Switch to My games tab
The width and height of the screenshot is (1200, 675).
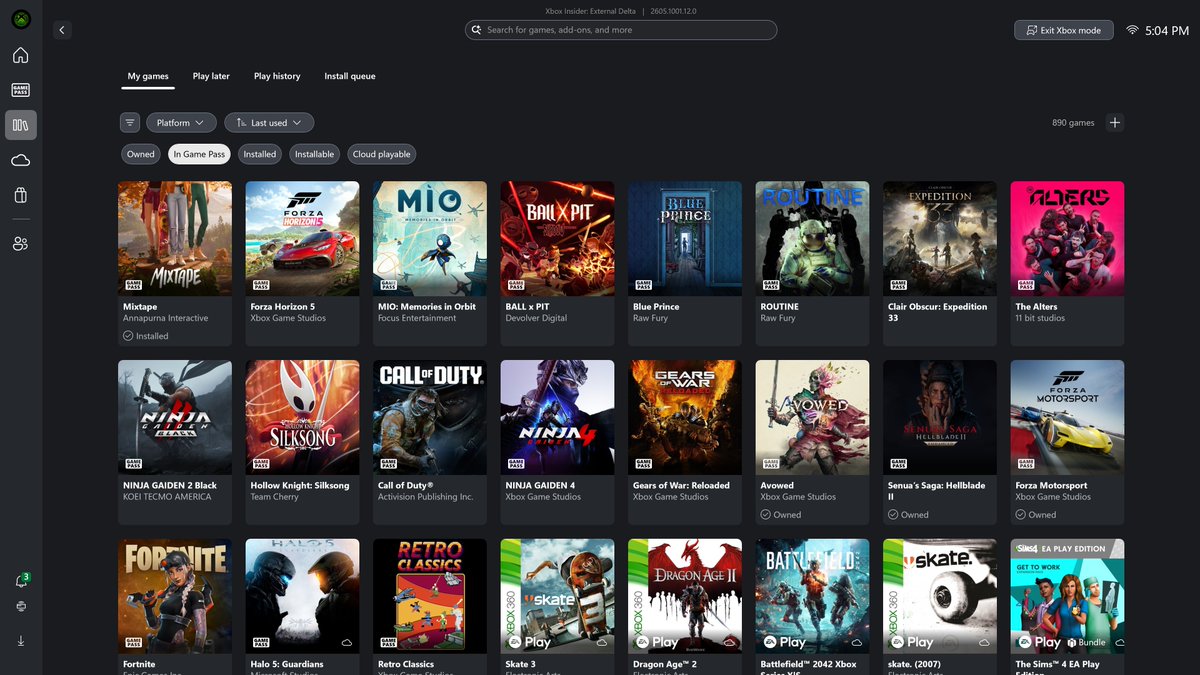point(148,76)
